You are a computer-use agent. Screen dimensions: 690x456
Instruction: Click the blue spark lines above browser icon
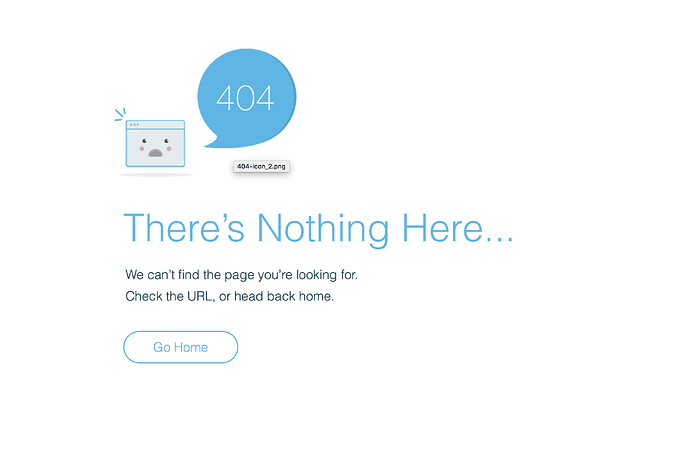[x=120, y=114]
